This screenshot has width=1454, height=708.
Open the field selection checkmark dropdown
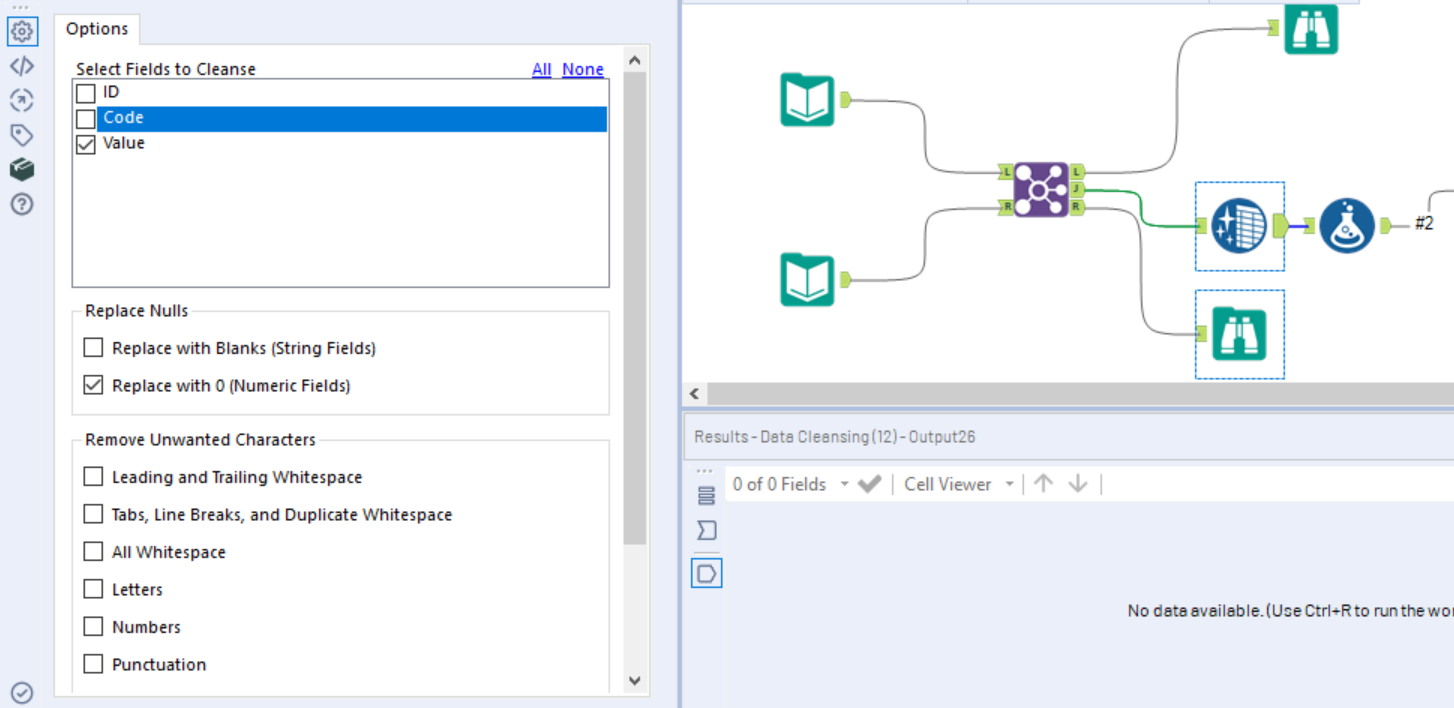point(869,484)
